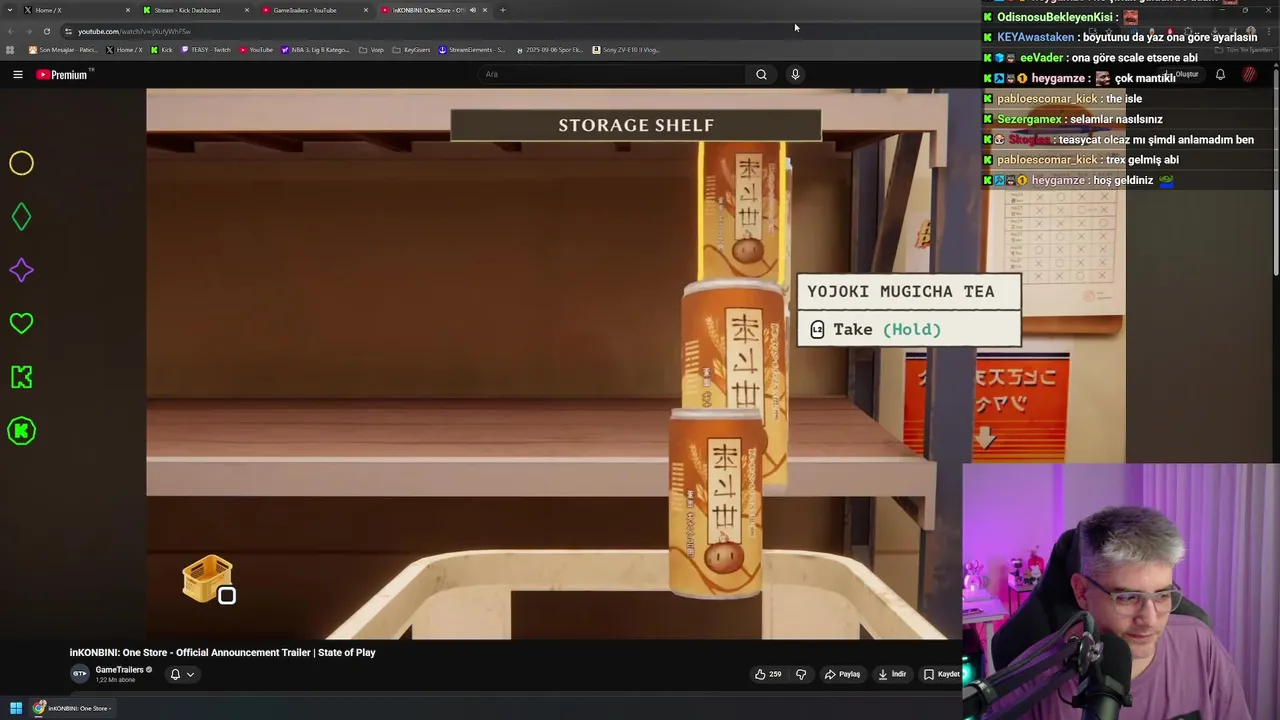Screen dimensions: 1280x720
Task: Click the browser address bar URL
Action: click(x=134, y=31)
